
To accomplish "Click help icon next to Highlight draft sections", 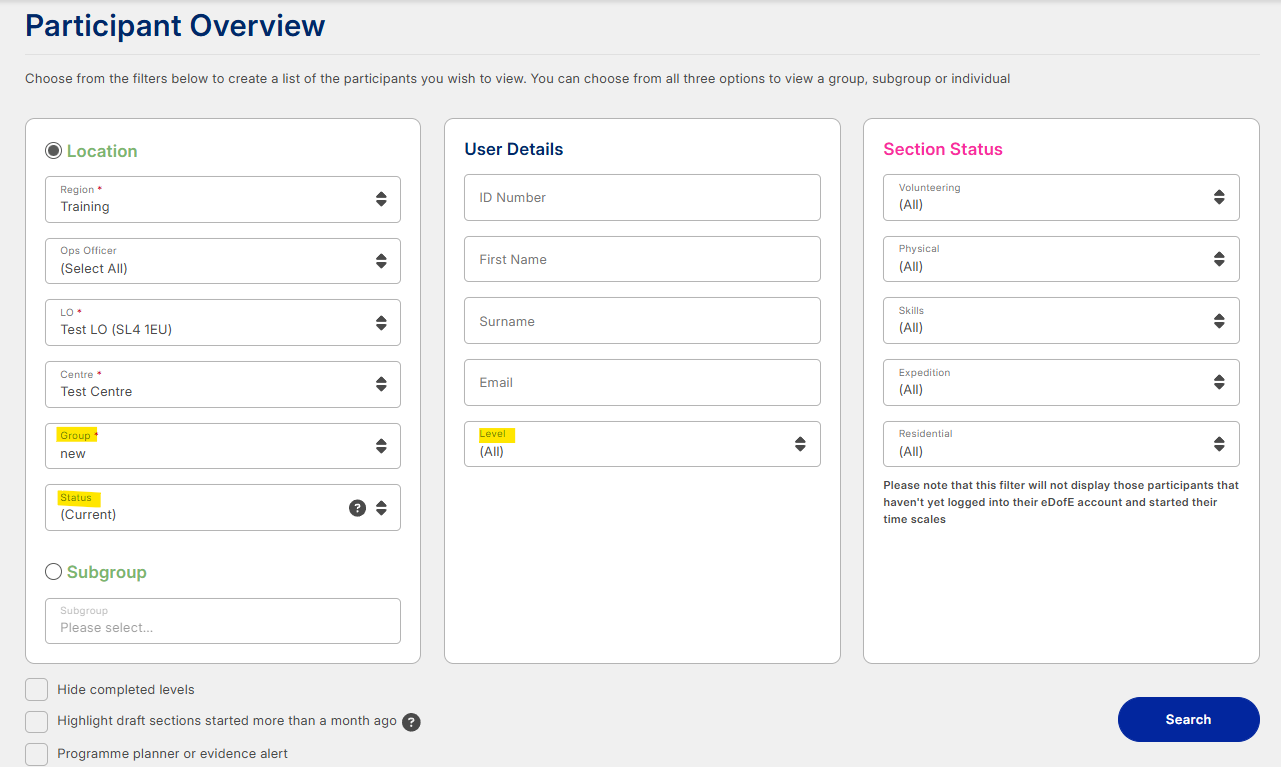I will 411,722.
